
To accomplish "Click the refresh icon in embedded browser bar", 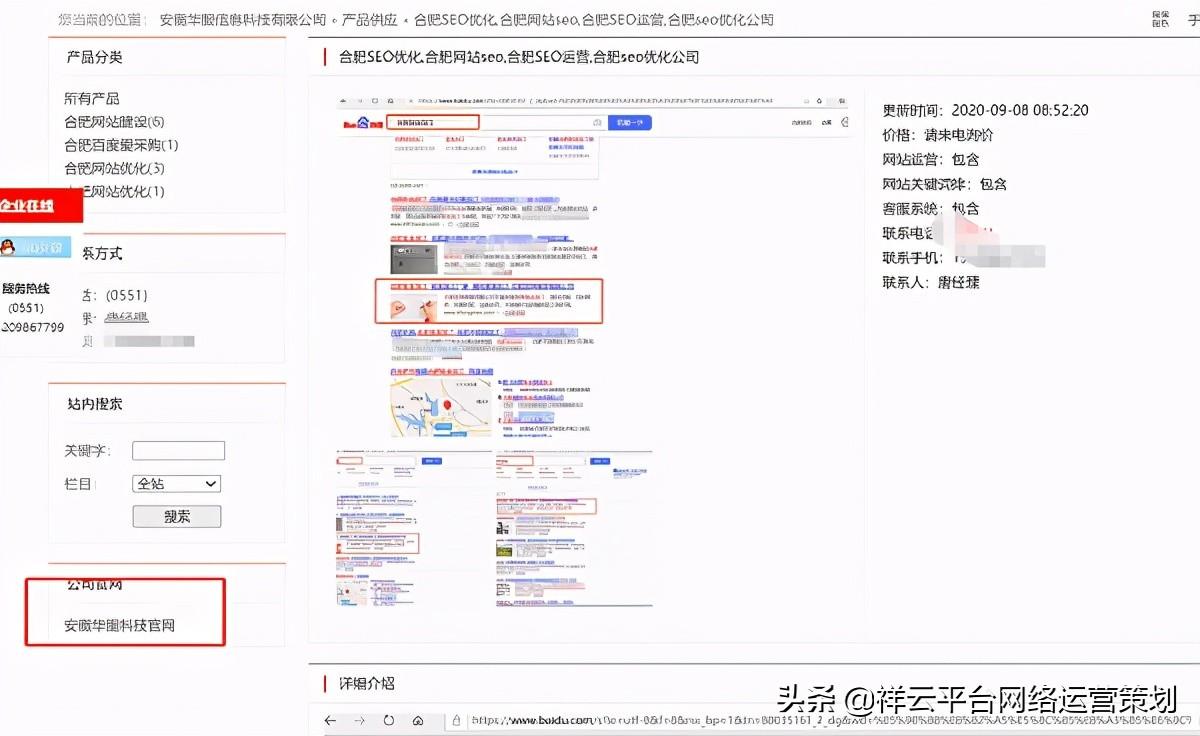I will 390,720.
